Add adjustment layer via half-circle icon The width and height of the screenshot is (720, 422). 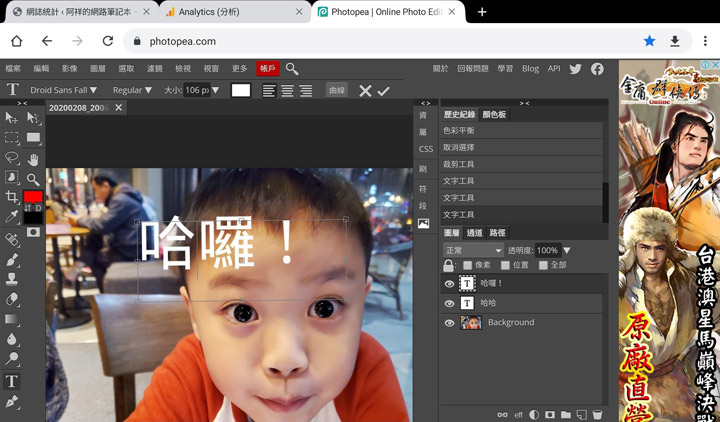pos(534,415)
